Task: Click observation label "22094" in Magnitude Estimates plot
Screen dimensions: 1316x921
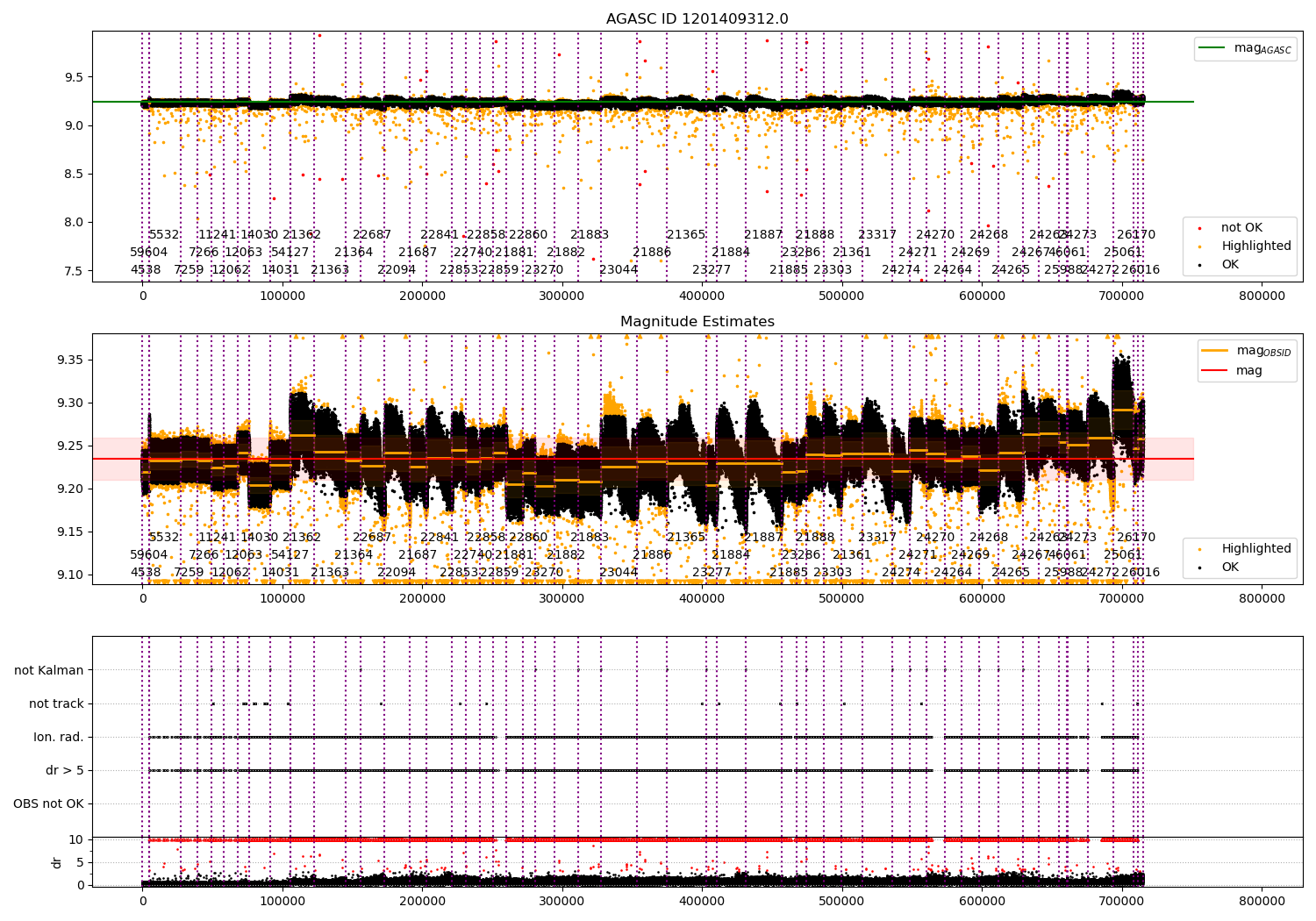Action: pos(397,573)
